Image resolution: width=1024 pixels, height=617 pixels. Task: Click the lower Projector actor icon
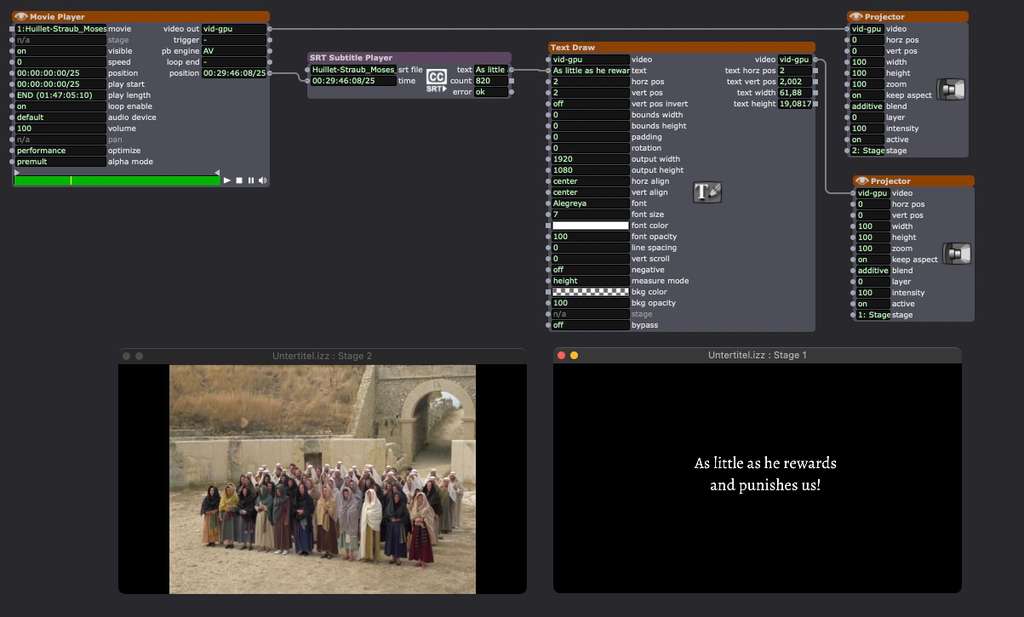(x=957, y=254)
